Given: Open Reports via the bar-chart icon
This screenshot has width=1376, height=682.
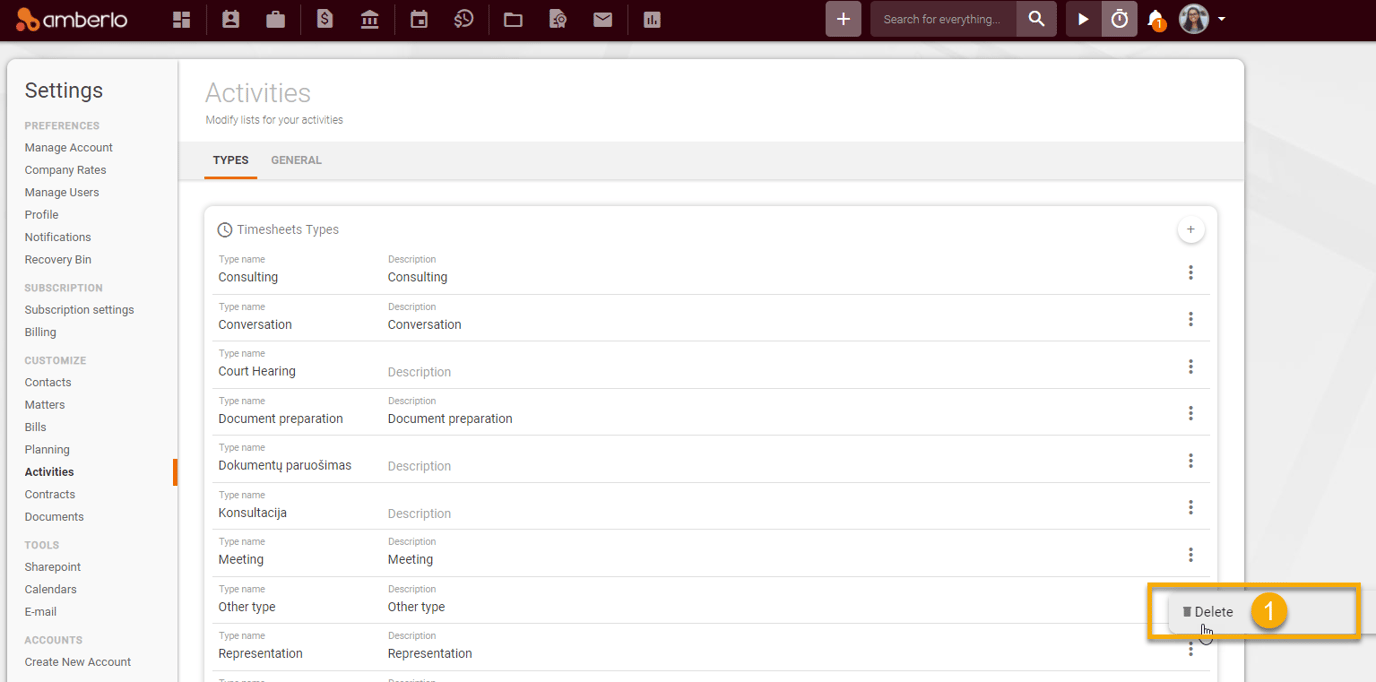Looking at the screenshot, I should click(652, 19).
